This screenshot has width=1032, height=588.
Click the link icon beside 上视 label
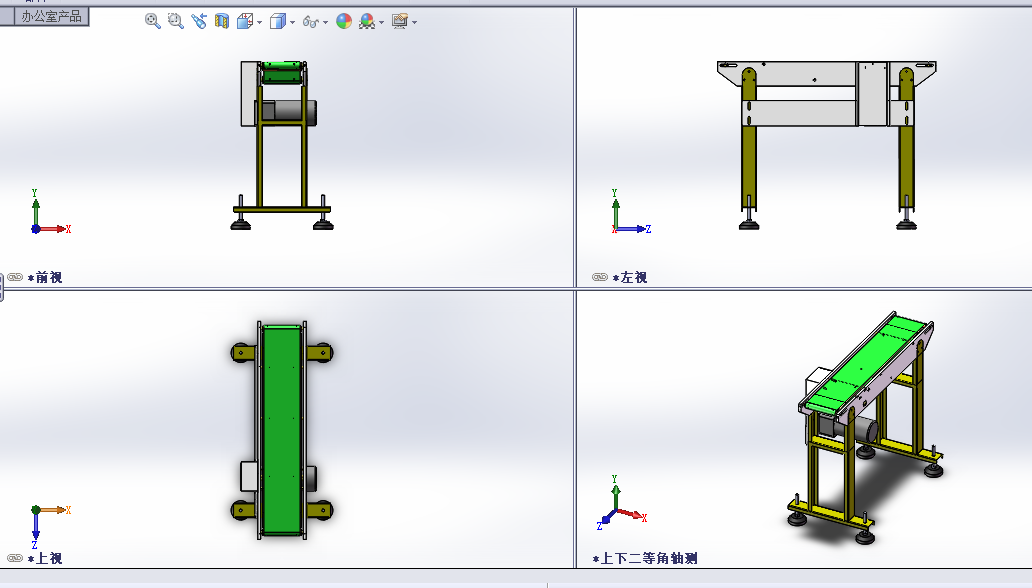point(15,558)
